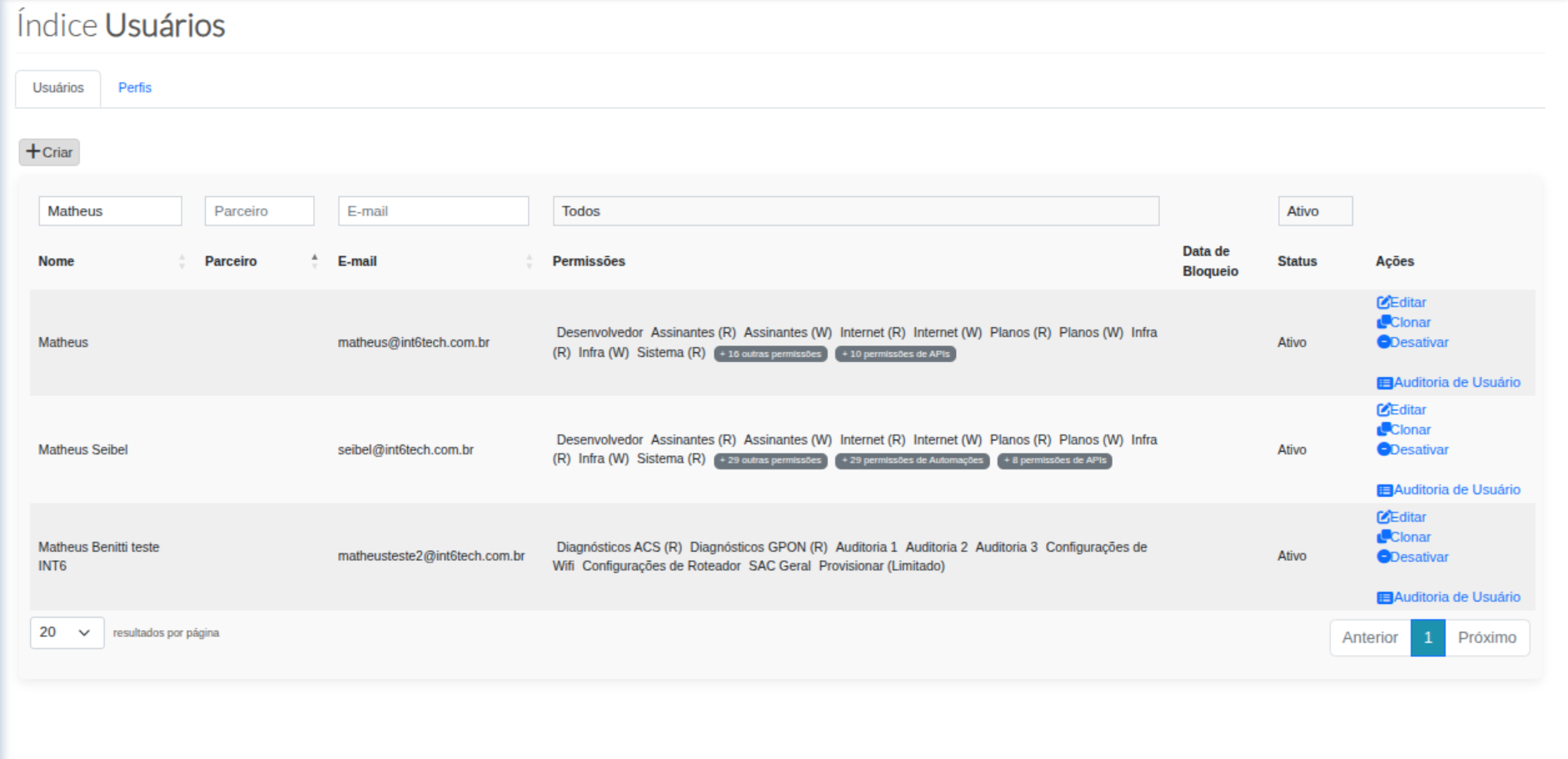Select page 1 in pagination
Image resolution: width=1568 pixels, height=759 pixels.
tap(1428, 637)
